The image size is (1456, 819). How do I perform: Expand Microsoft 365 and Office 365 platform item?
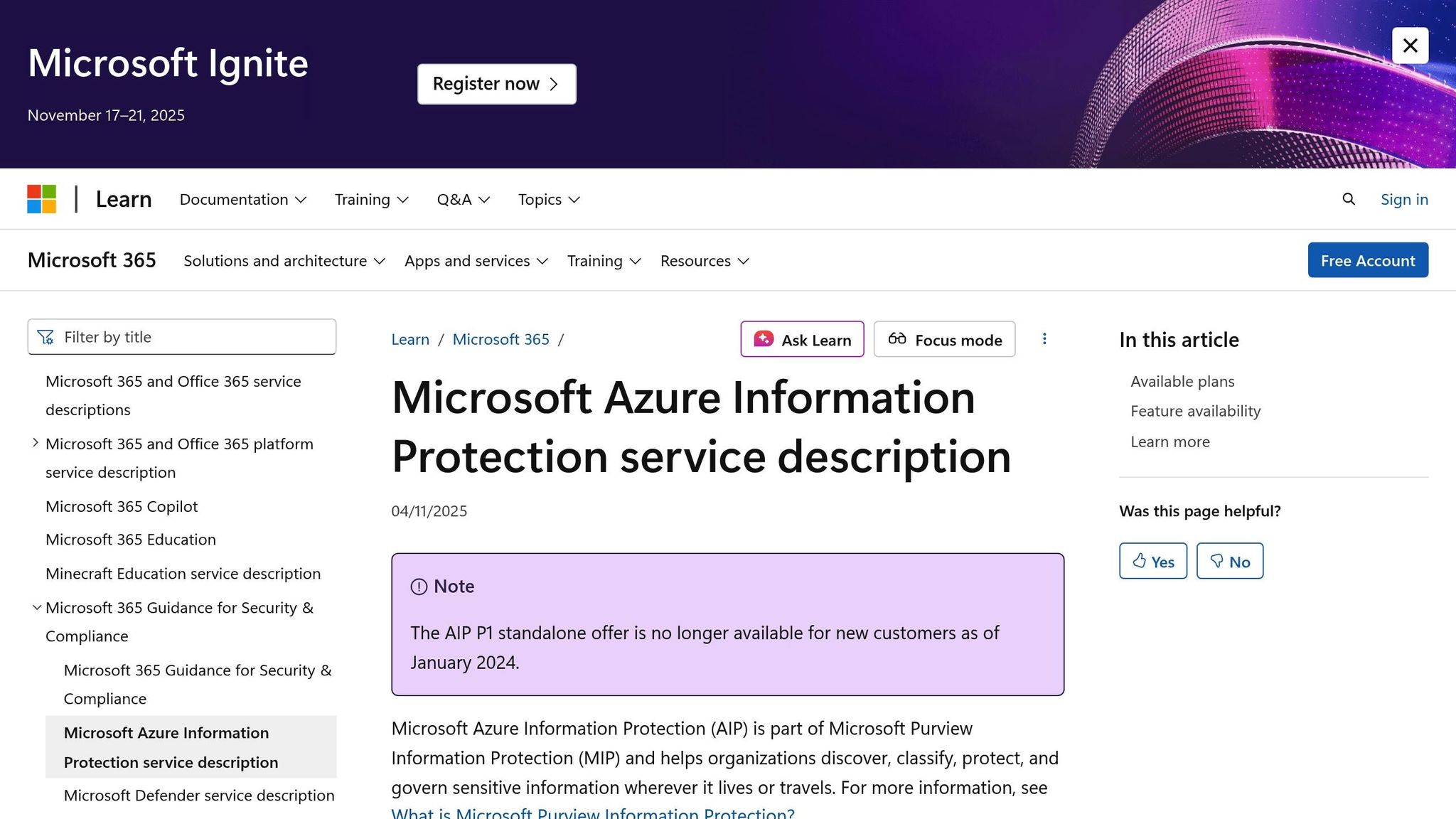coord(36,443)
